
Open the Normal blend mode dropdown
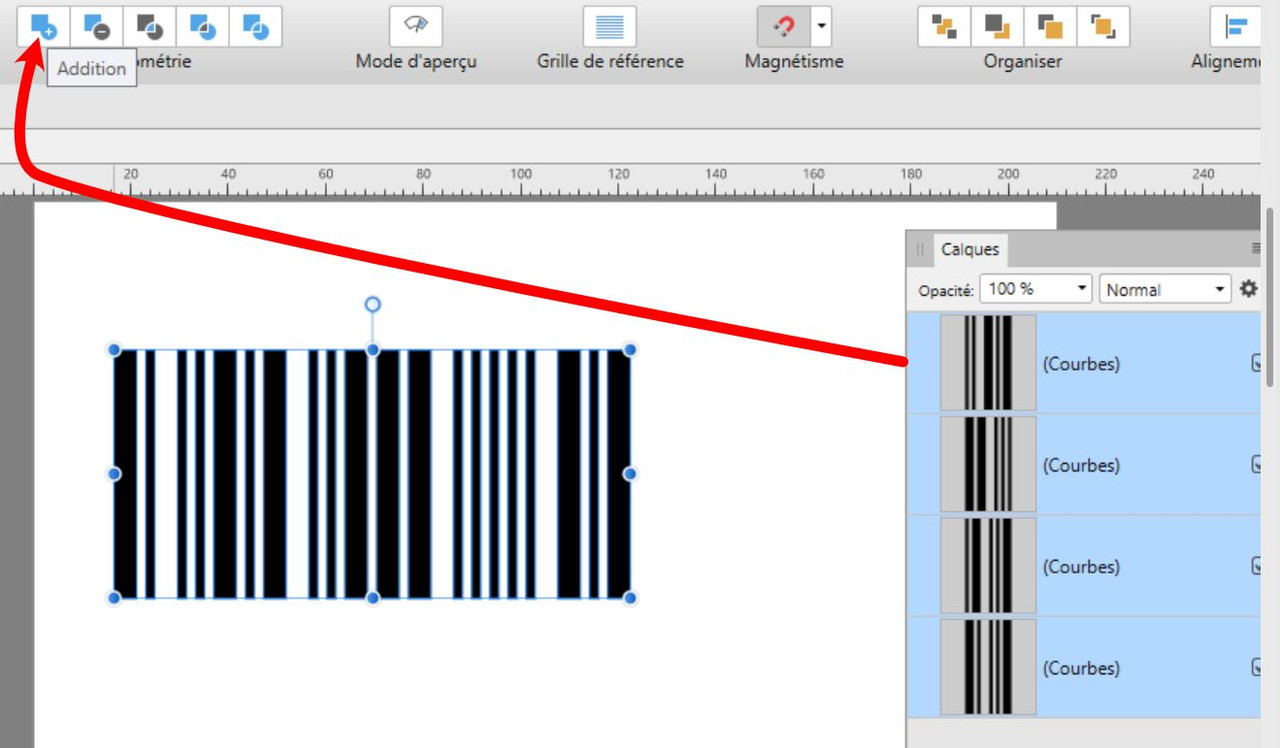pos(1165,289)
